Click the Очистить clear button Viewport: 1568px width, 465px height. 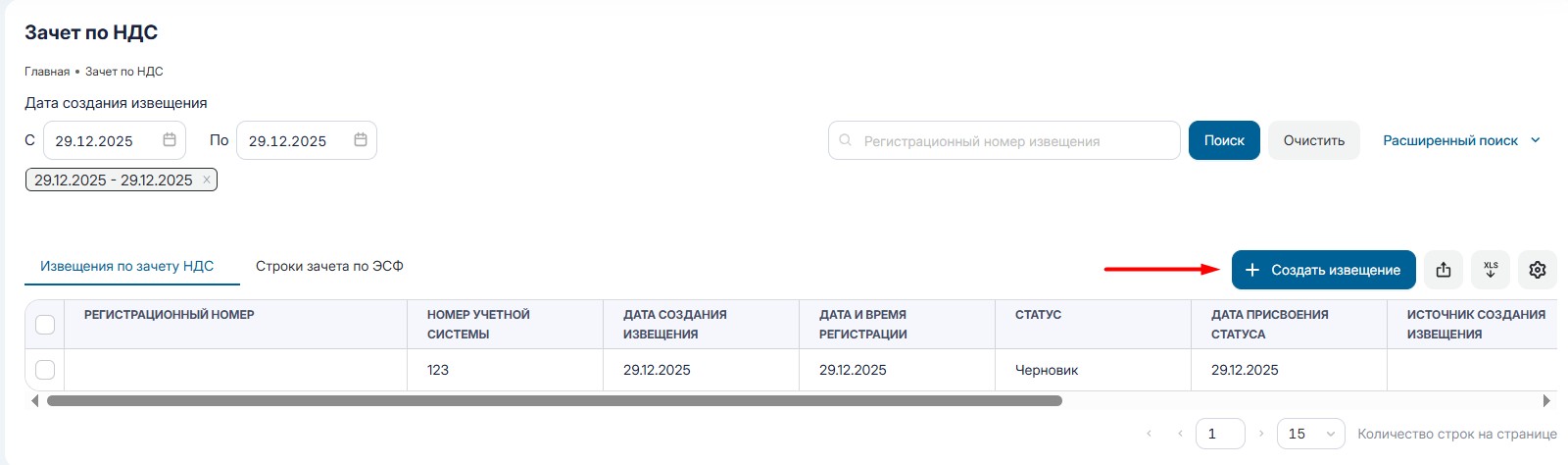tap(1313, 140)
